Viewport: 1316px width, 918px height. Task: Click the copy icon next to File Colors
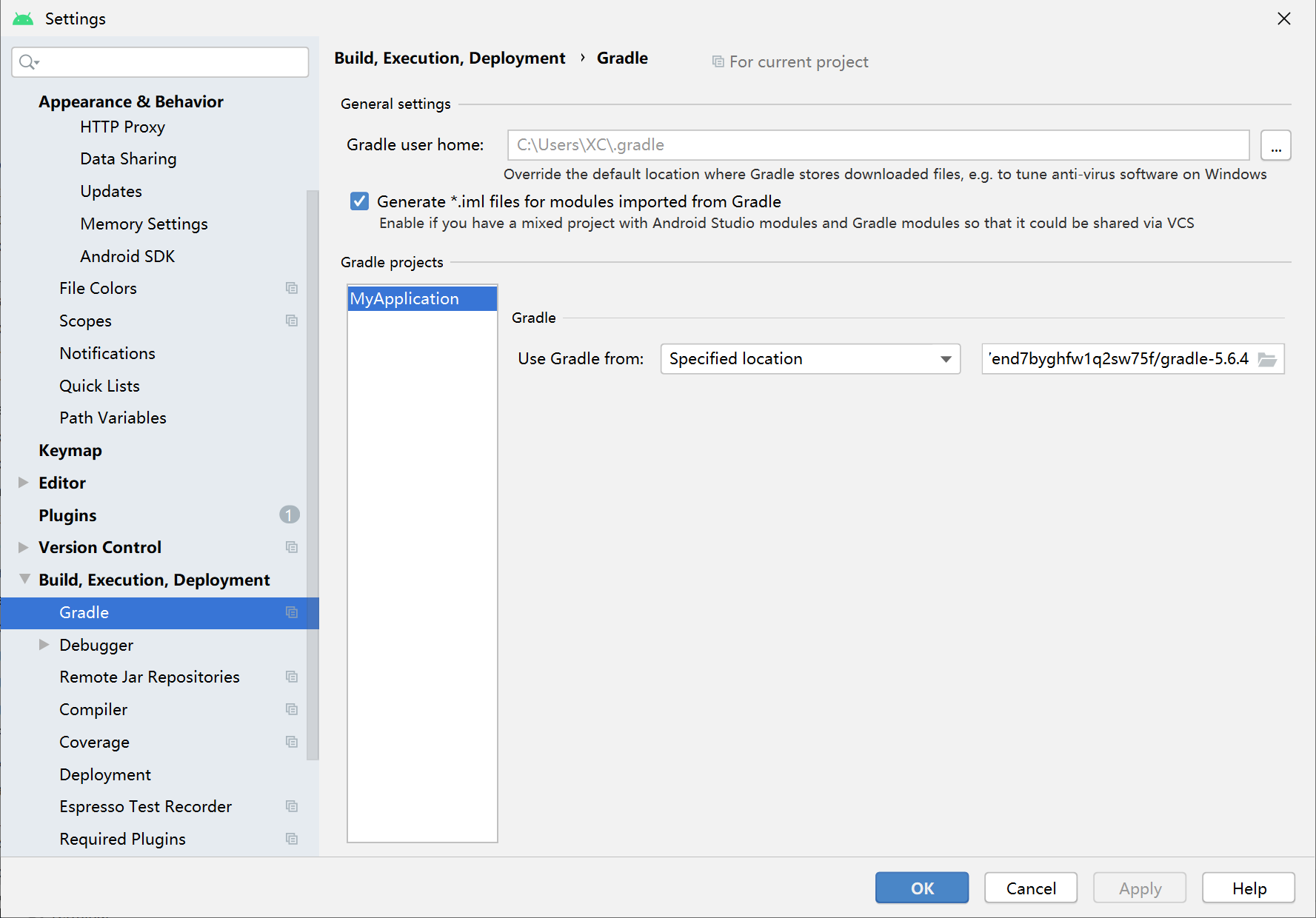pyautogui.click(x=291, y=288)
